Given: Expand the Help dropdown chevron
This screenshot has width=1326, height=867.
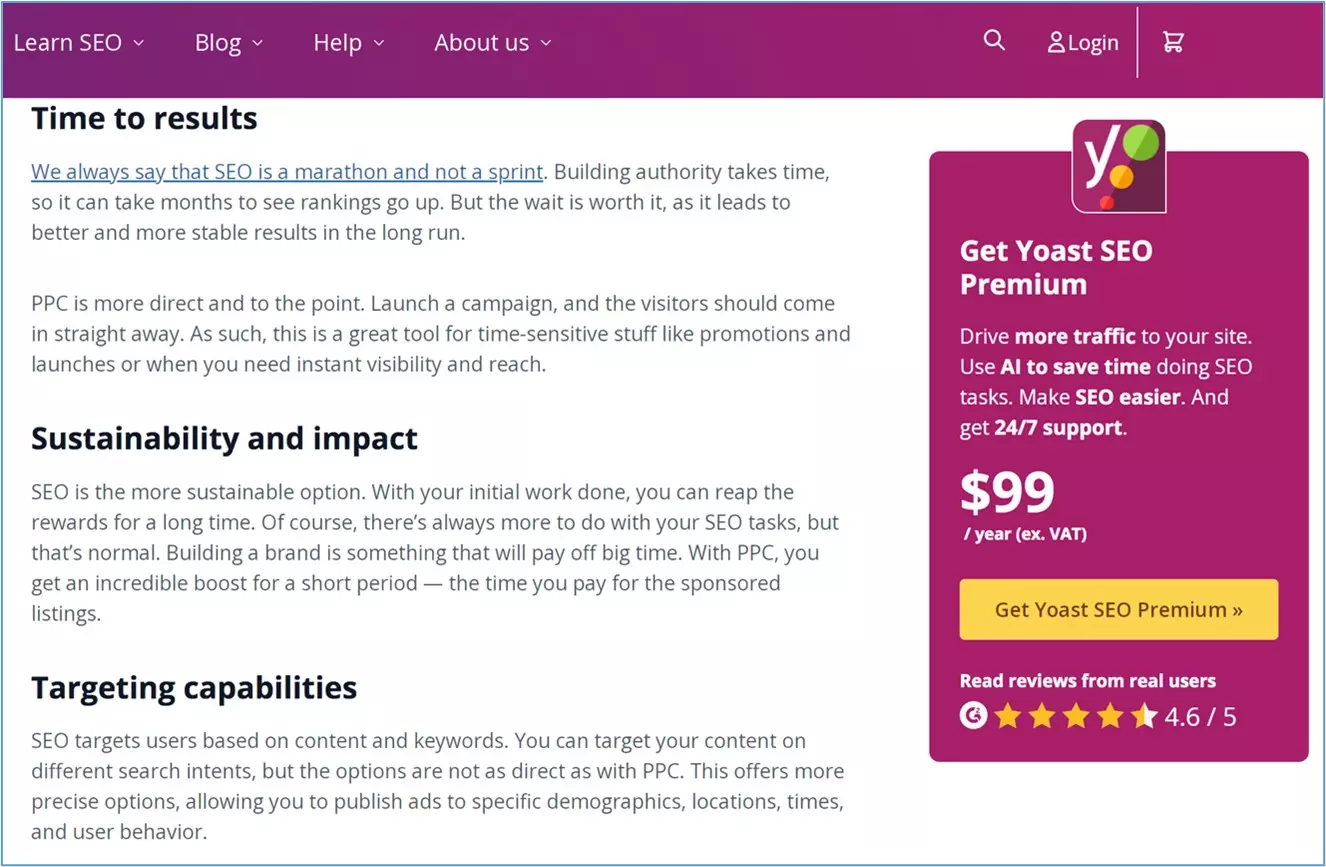Looking at the screenshot, I should pos(378,43).
